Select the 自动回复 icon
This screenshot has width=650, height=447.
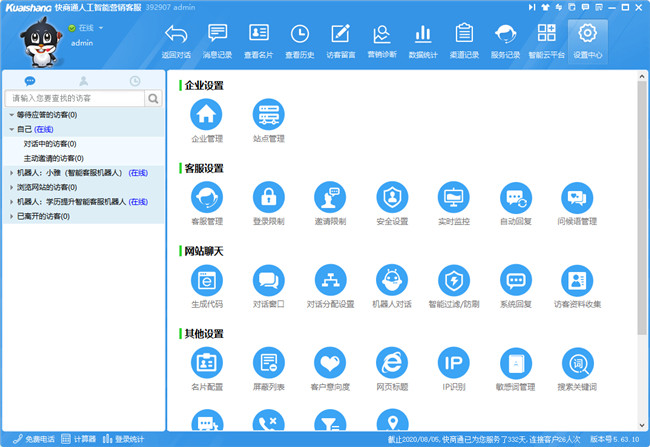[x=516, y=197]
